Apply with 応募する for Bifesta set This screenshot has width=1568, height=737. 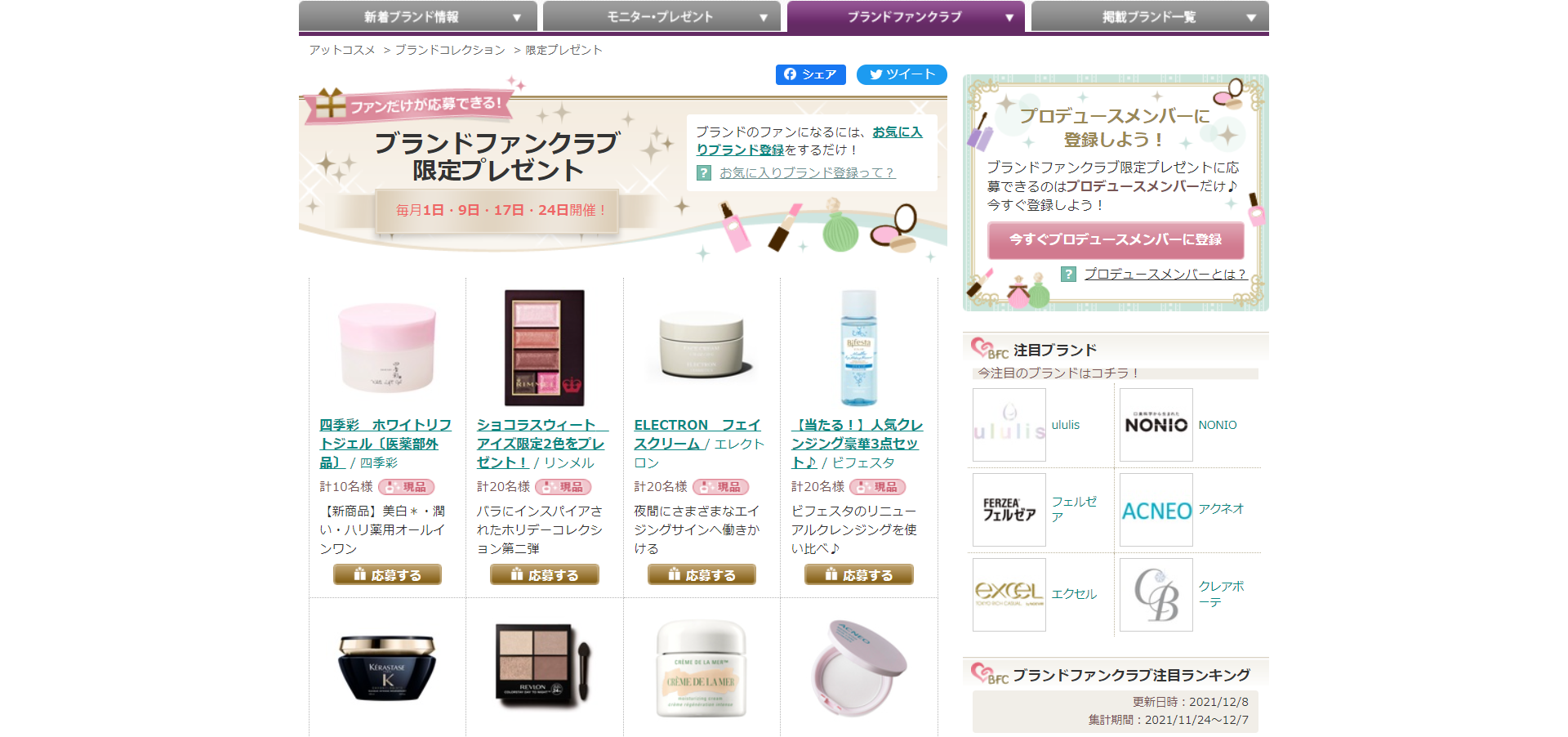859,575
